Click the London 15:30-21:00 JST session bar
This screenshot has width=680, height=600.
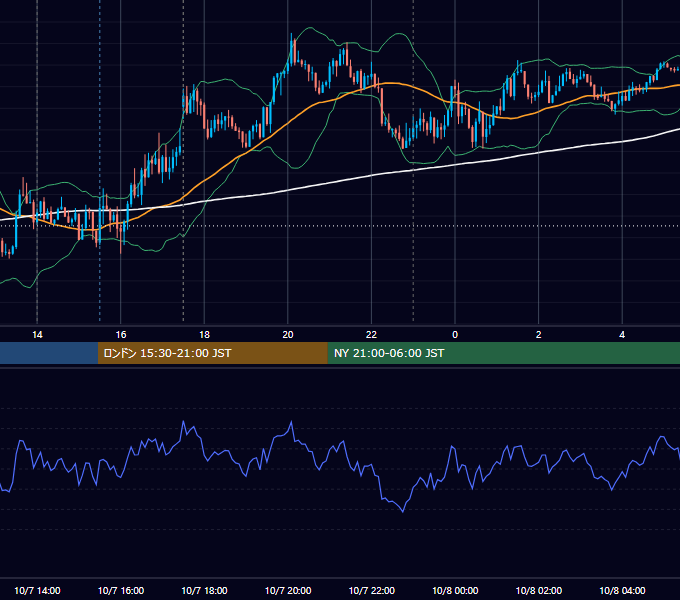click(x=212, y=353)
